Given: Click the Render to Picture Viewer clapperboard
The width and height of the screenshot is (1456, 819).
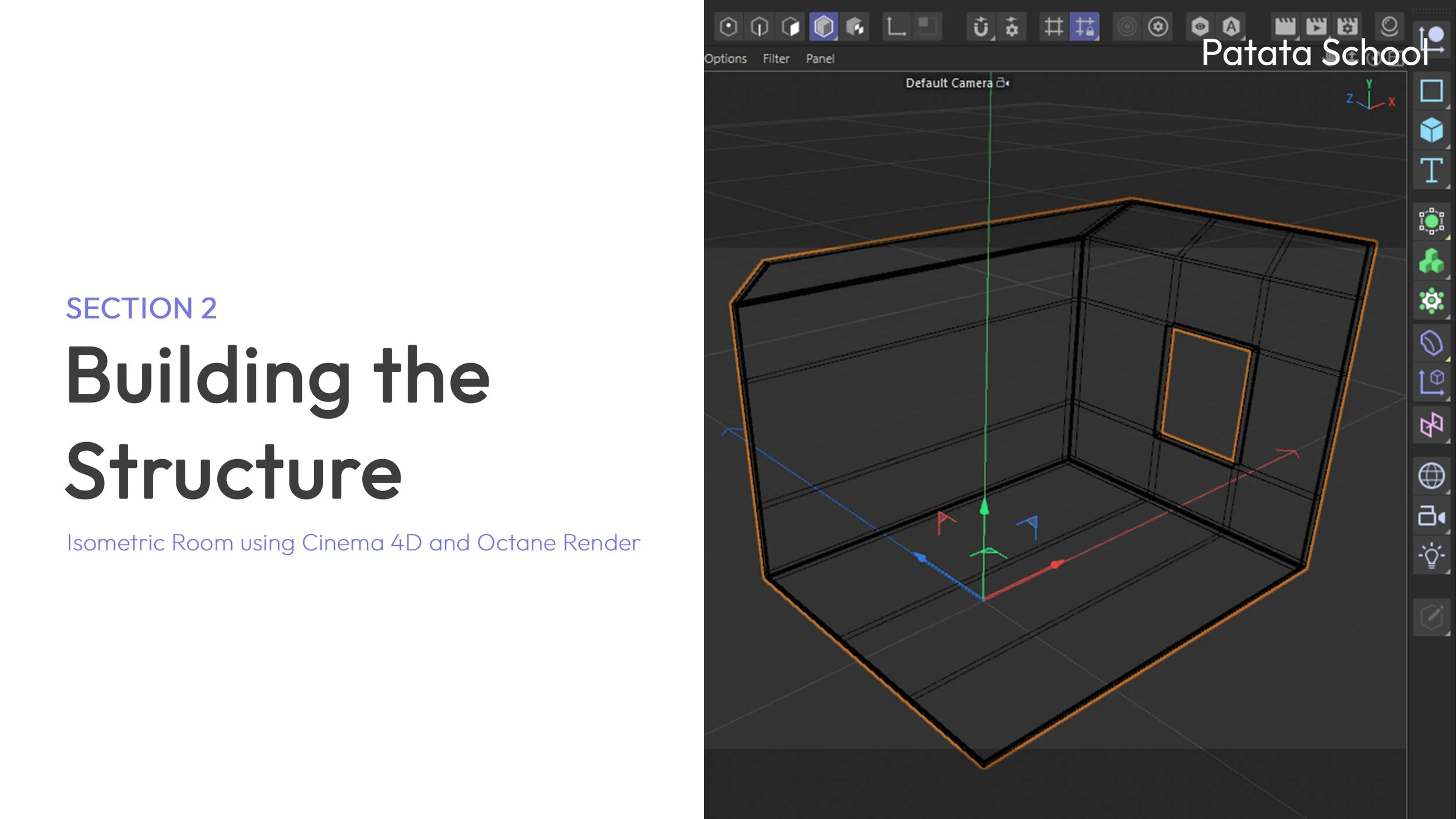Looking at the screenshot, I should point(1316,27).
